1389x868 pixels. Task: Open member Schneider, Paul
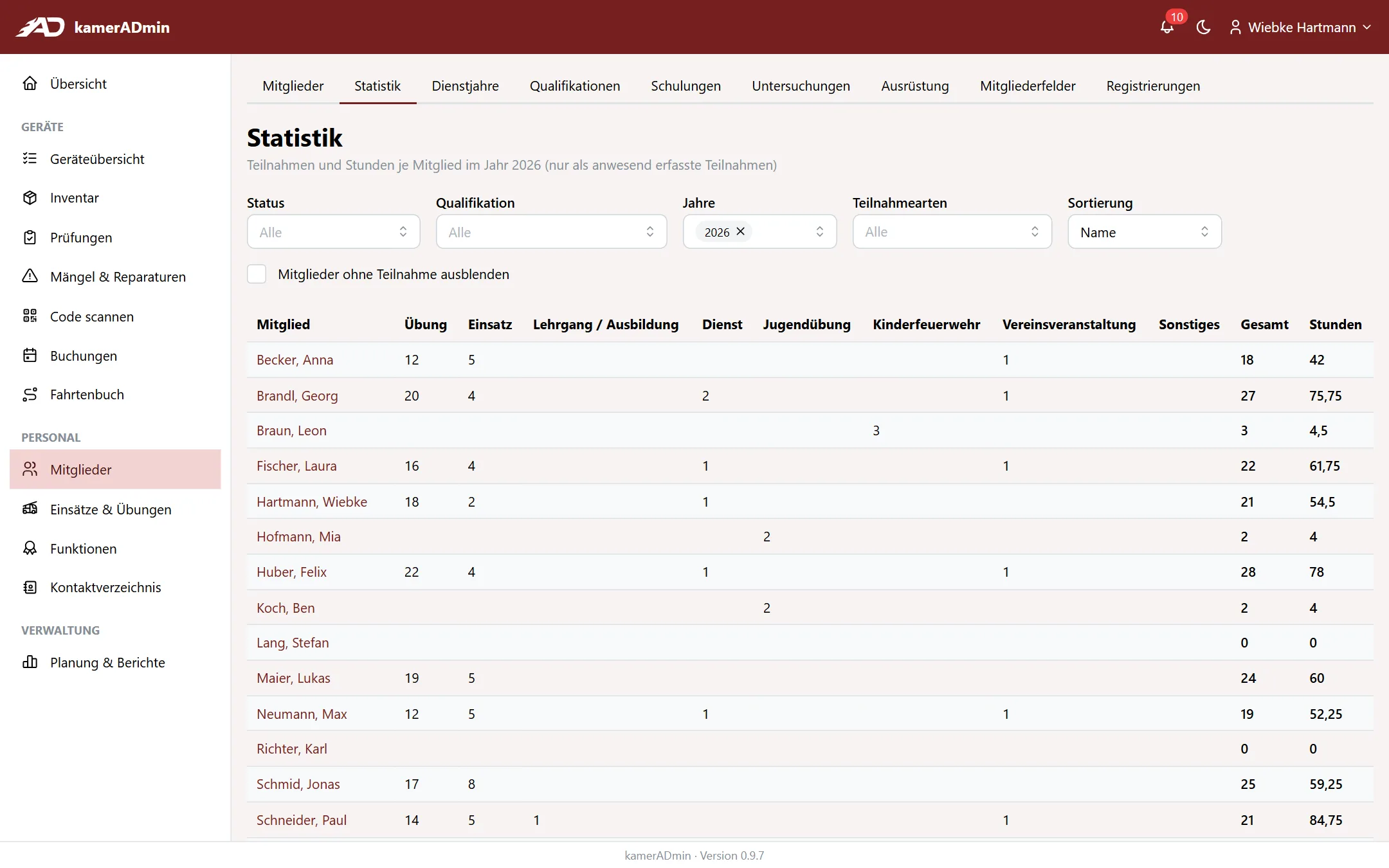[302, 820]
